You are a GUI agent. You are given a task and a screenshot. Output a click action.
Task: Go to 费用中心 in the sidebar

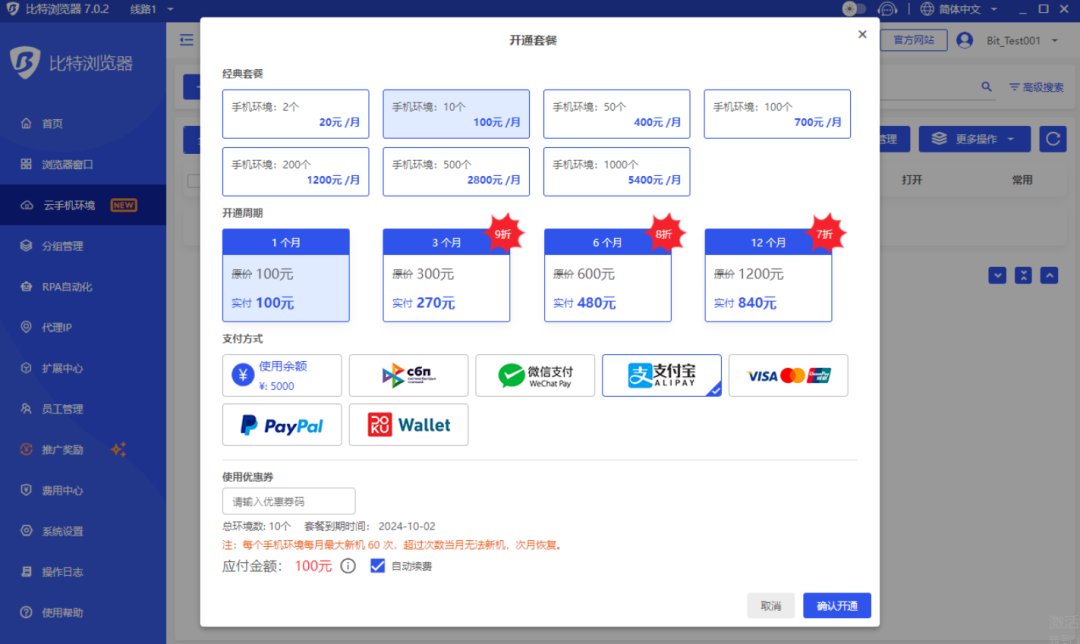click(x=62, y=491)
